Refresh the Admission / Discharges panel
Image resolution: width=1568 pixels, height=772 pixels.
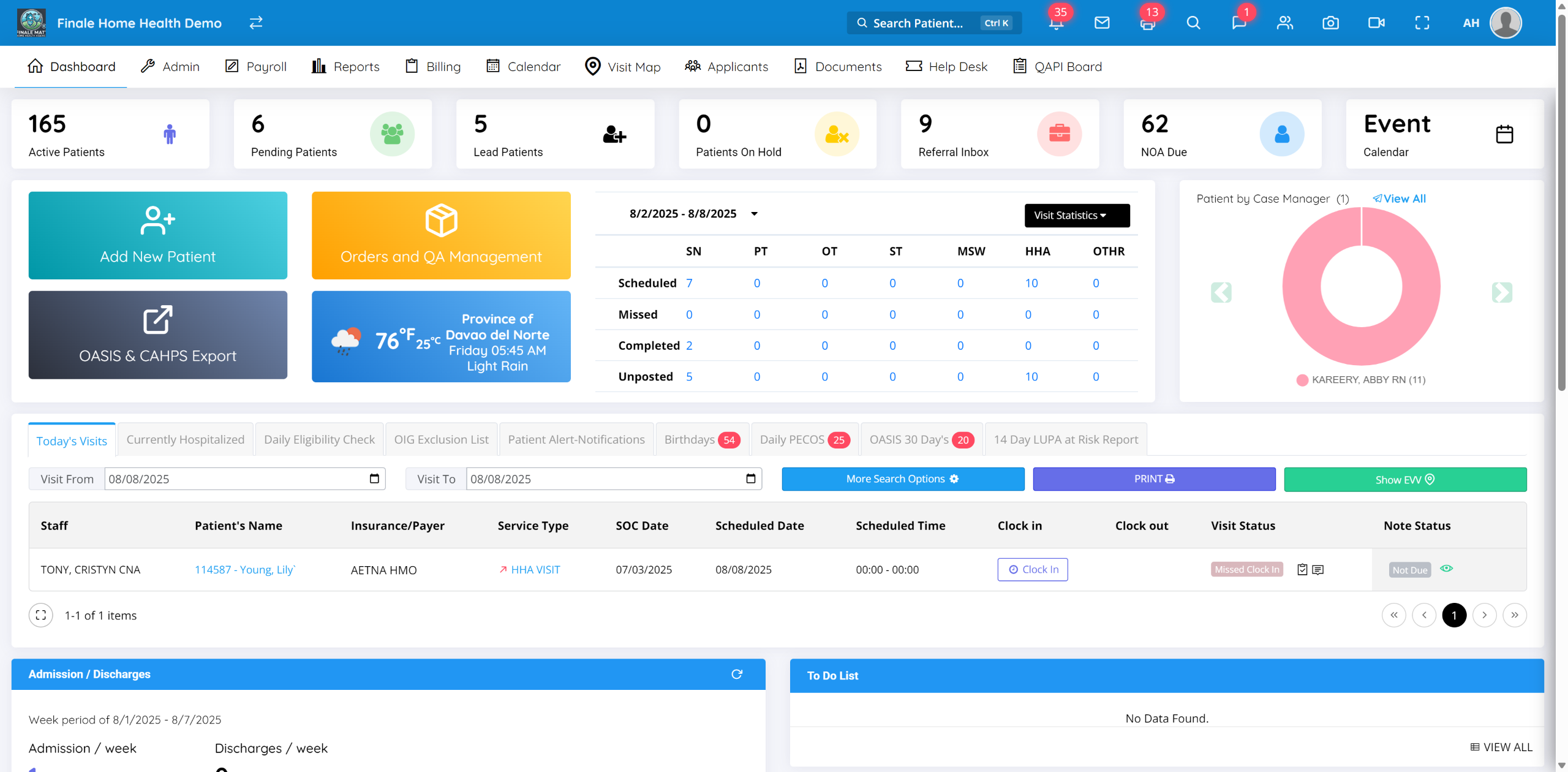point(737,674)
